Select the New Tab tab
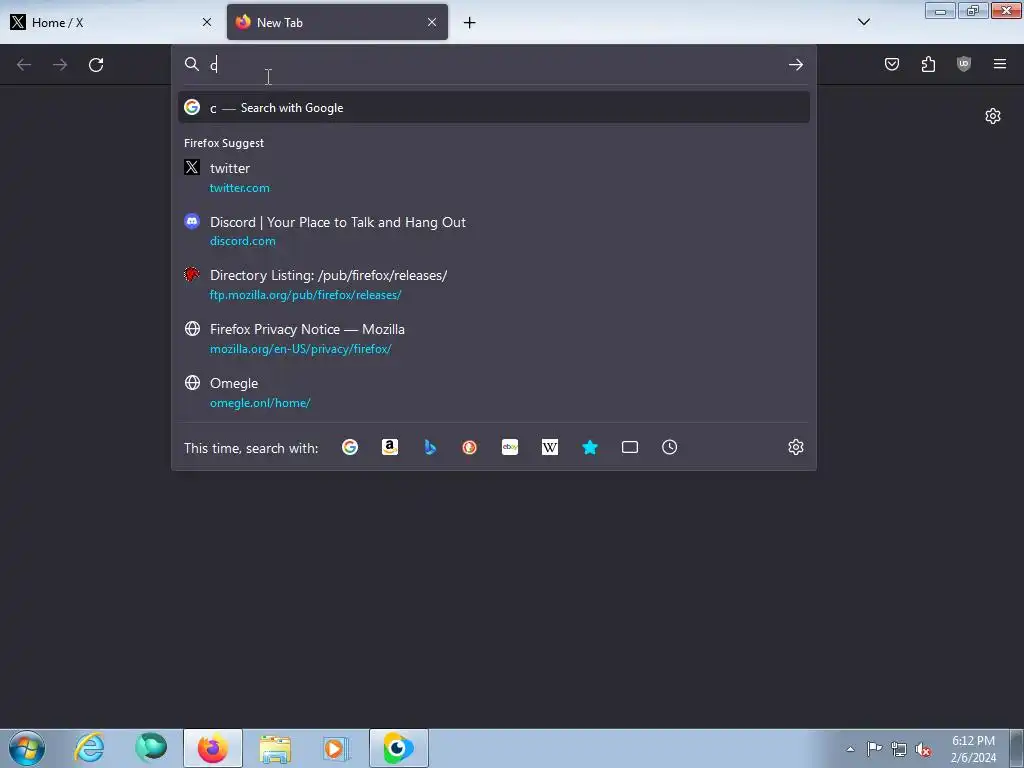The image size is (1024, 768). point(337,22)
